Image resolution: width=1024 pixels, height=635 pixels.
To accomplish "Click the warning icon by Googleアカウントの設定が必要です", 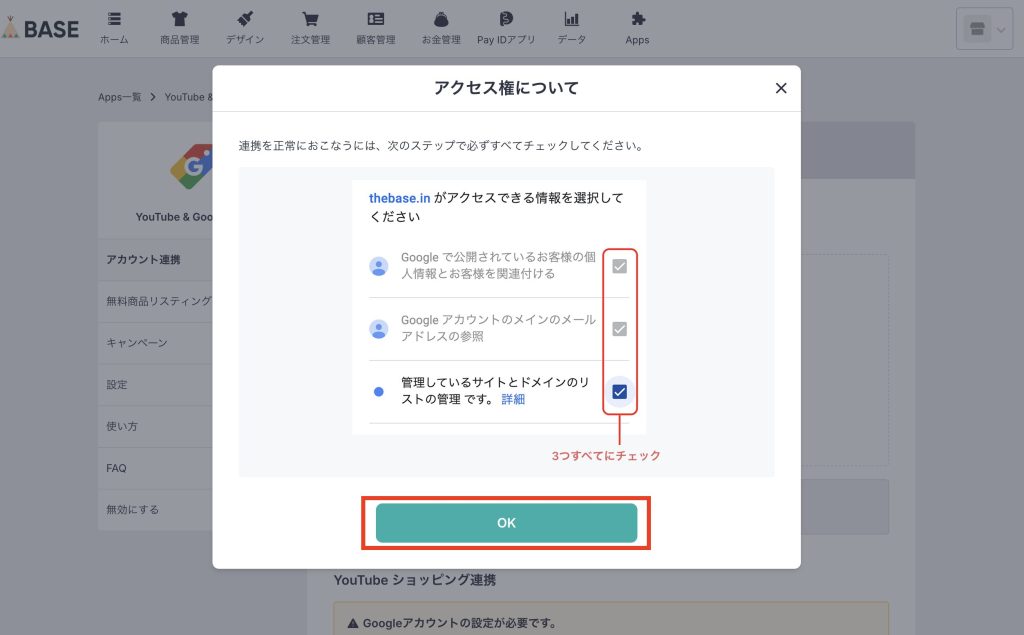I will point(353,623).
